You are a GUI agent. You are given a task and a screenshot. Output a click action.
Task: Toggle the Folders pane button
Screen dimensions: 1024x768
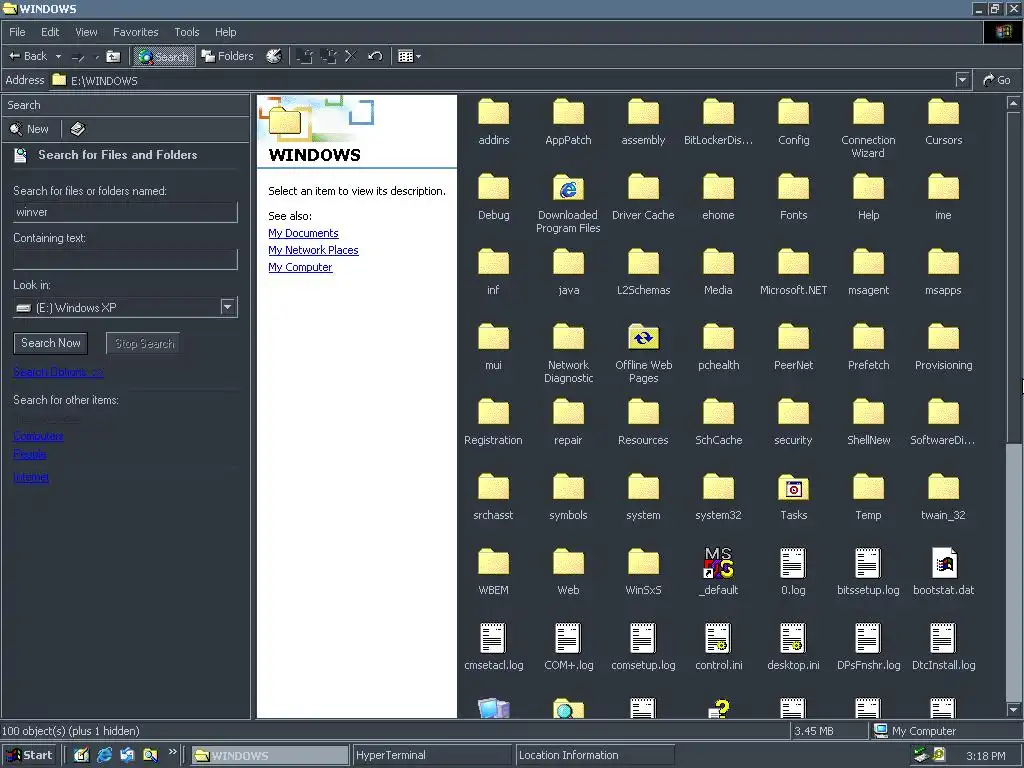coord(227,56)
